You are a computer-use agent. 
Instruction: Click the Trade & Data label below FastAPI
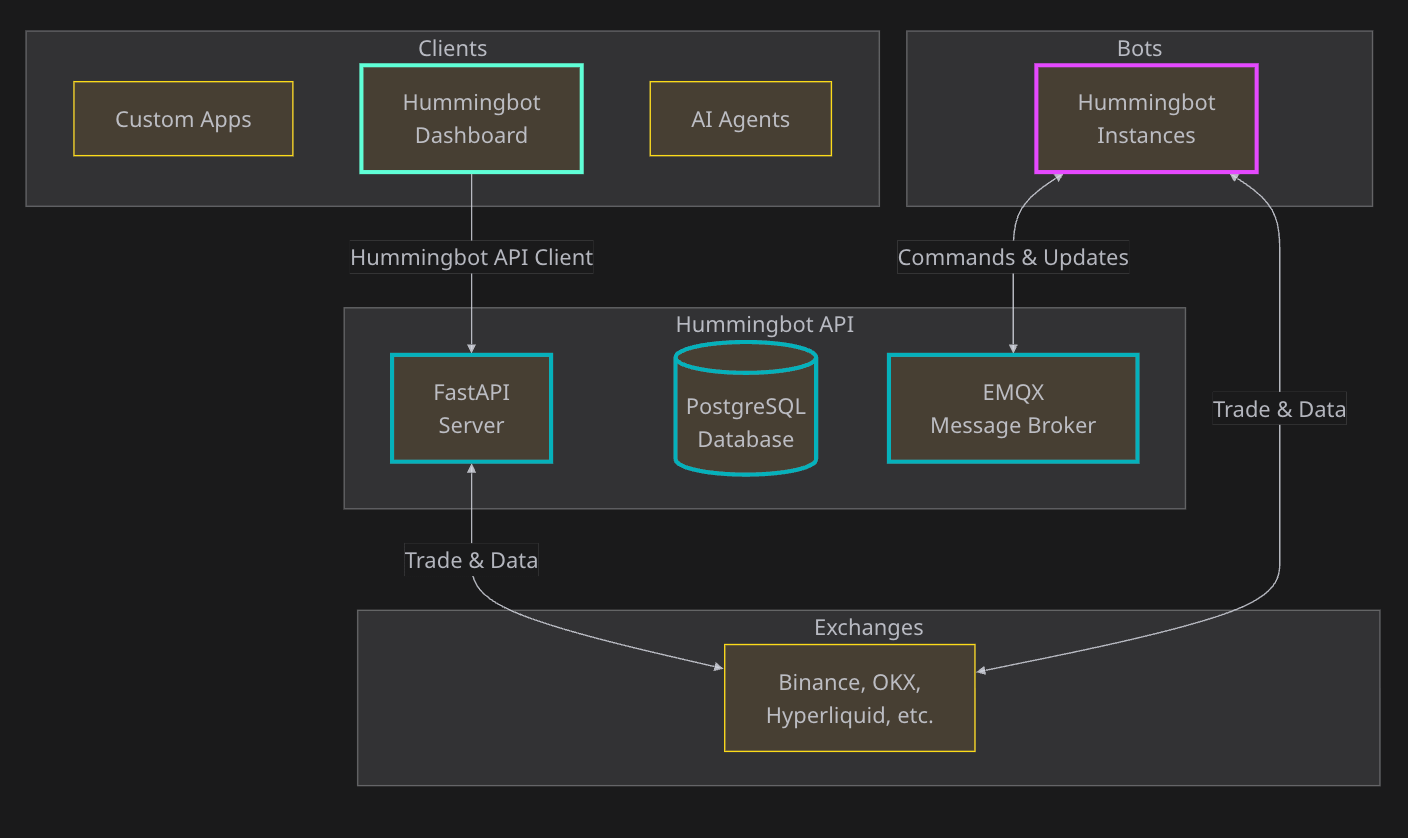pyautogui.click(x=471, y=560)
